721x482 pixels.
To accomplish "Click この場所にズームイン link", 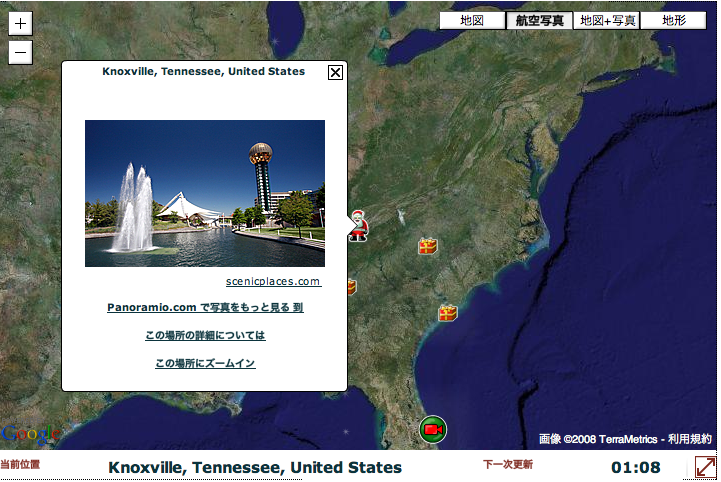I will coord(205,363).
